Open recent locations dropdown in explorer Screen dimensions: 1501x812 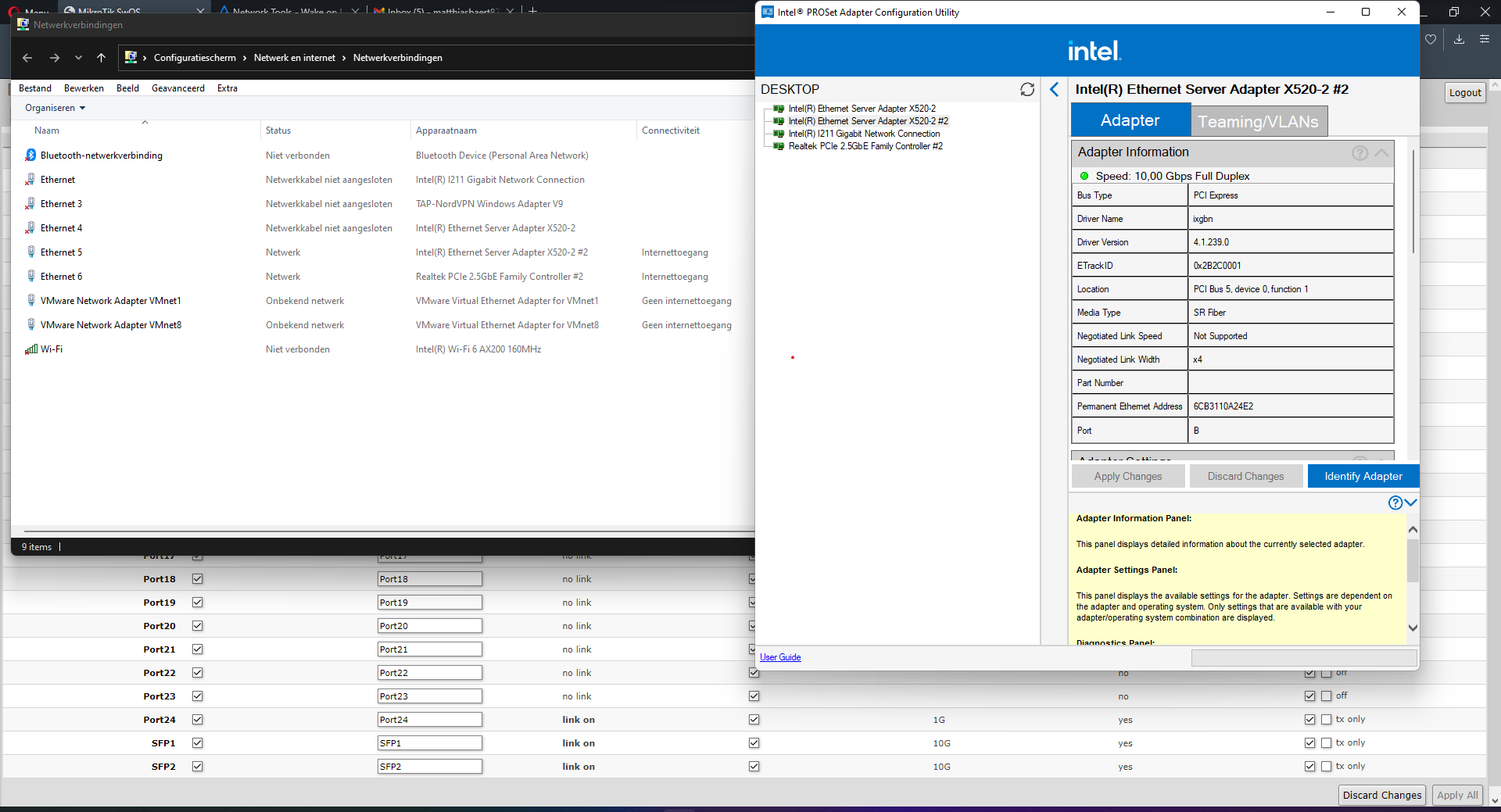(78, 58)
